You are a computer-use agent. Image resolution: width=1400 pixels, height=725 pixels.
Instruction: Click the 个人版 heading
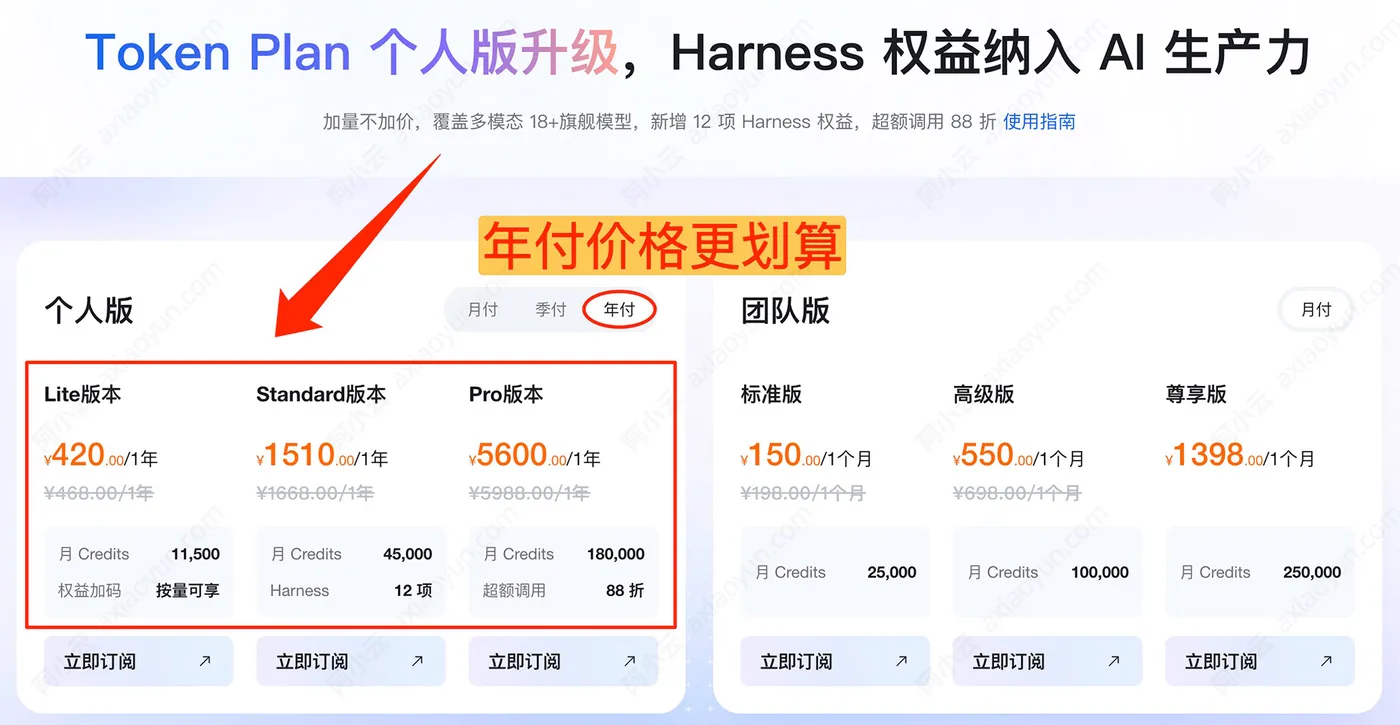[89, 310]
